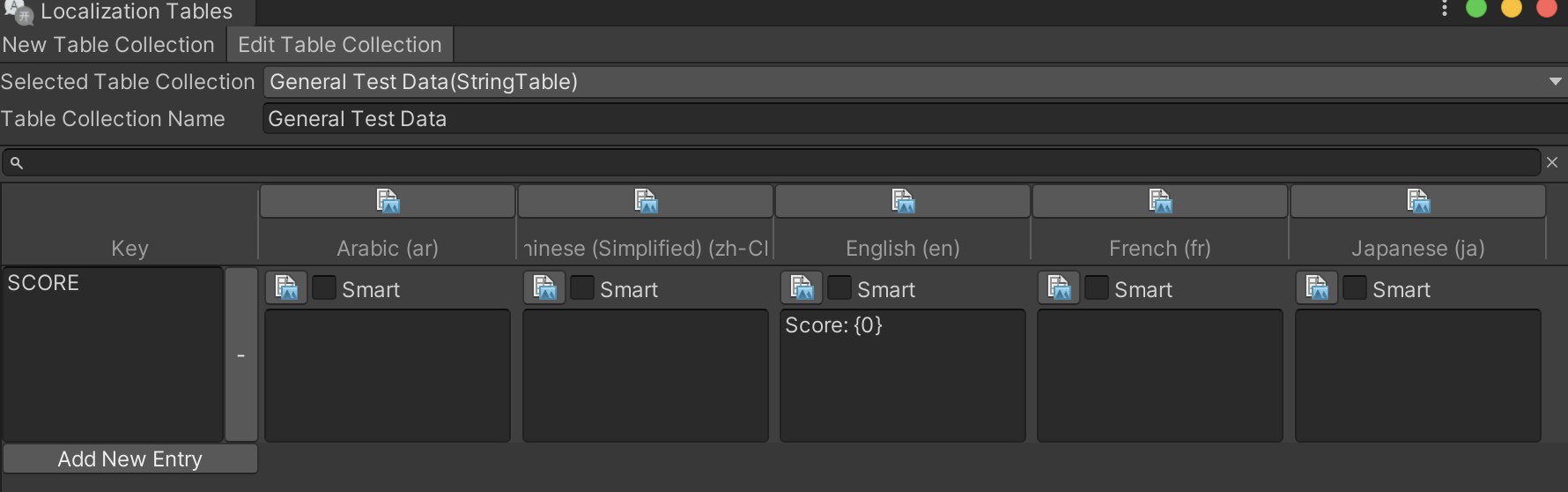Click the Arabic column table metadata icon

388,201
